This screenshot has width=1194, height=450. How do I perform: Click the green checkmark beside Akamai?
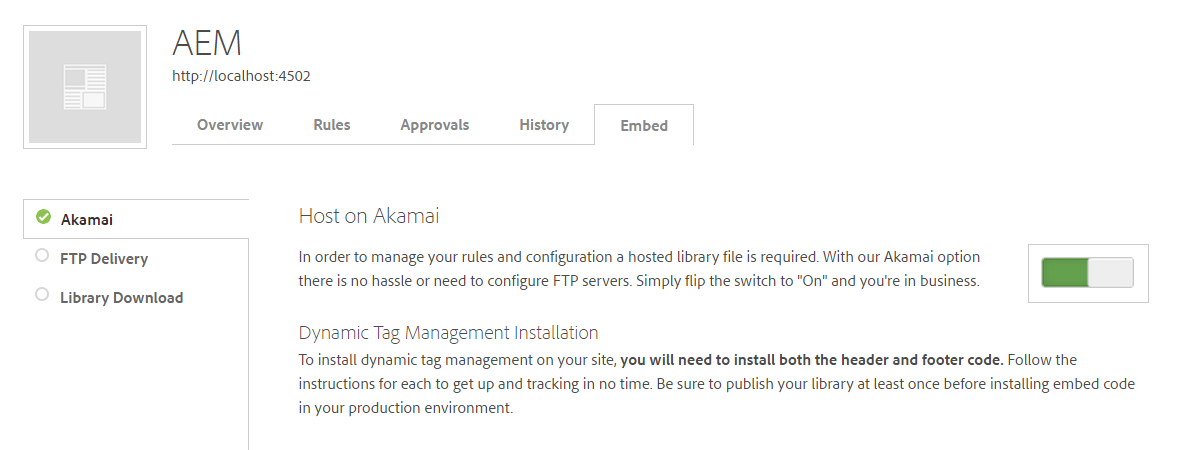click(x=43, y=217)
